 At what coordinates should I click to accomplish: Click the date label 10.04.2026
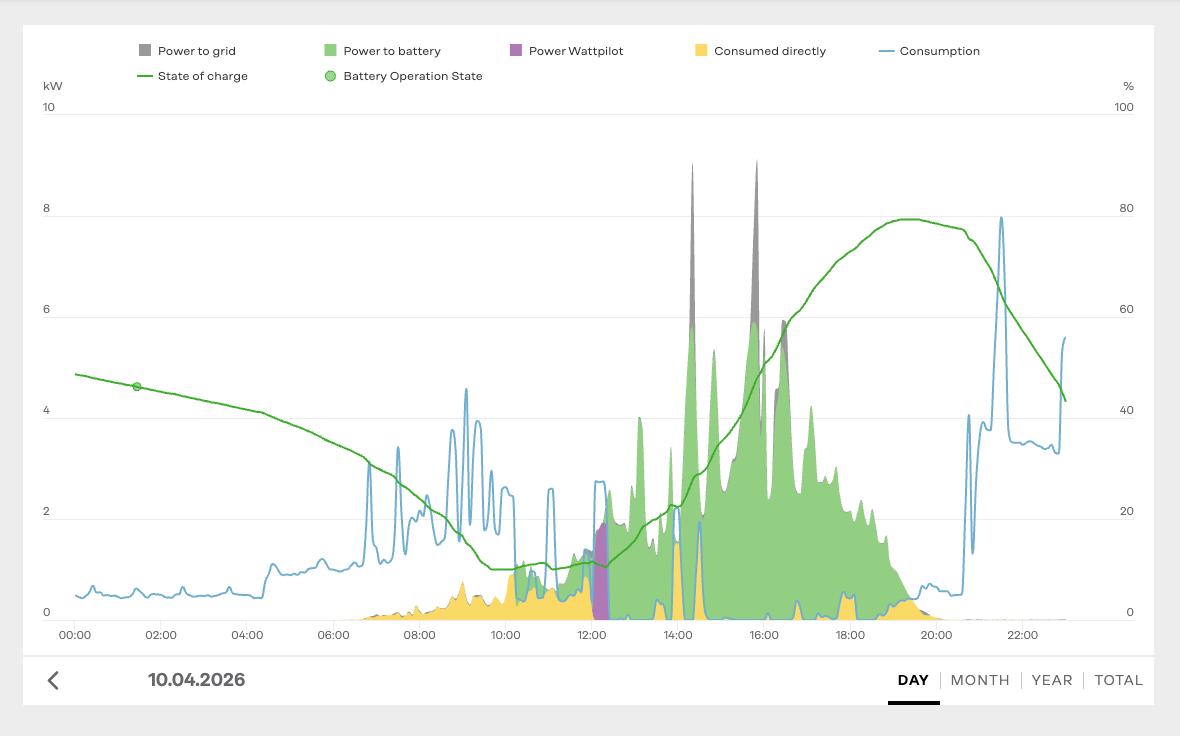196,679
